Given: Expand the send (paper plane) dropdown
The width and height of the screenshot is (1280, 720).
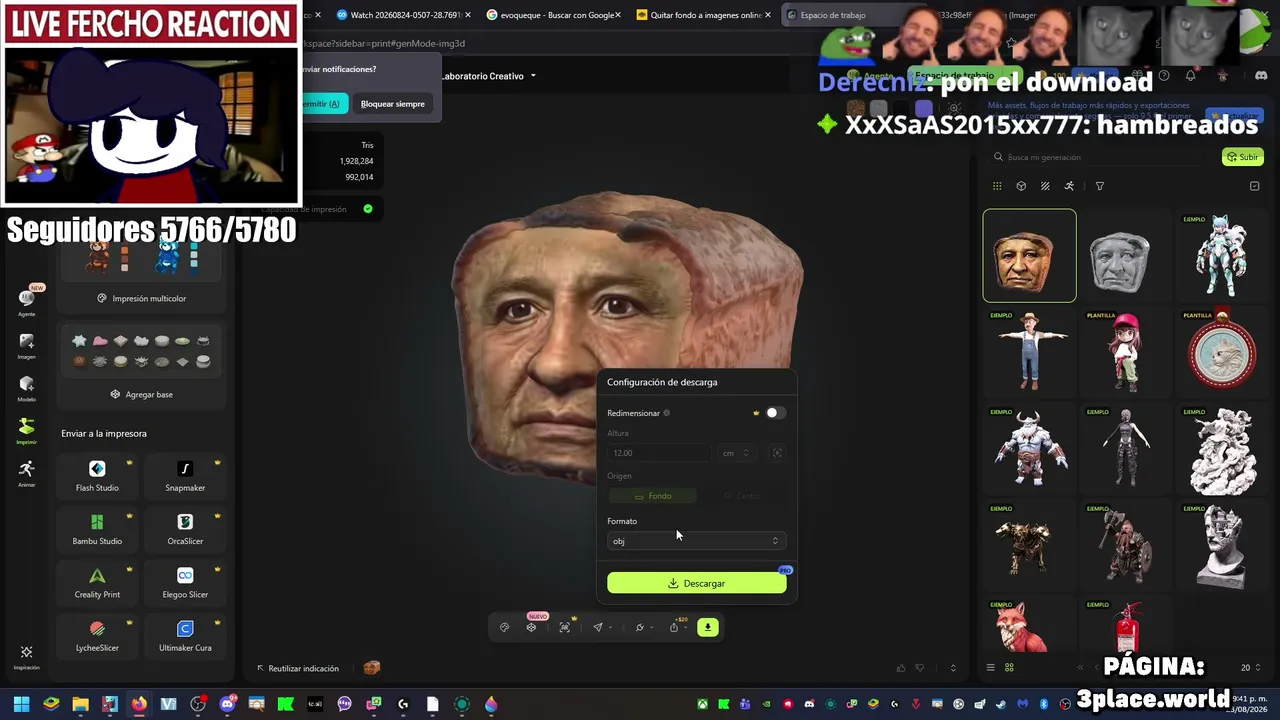Looking at the screenshot, I should click(610, 628).
